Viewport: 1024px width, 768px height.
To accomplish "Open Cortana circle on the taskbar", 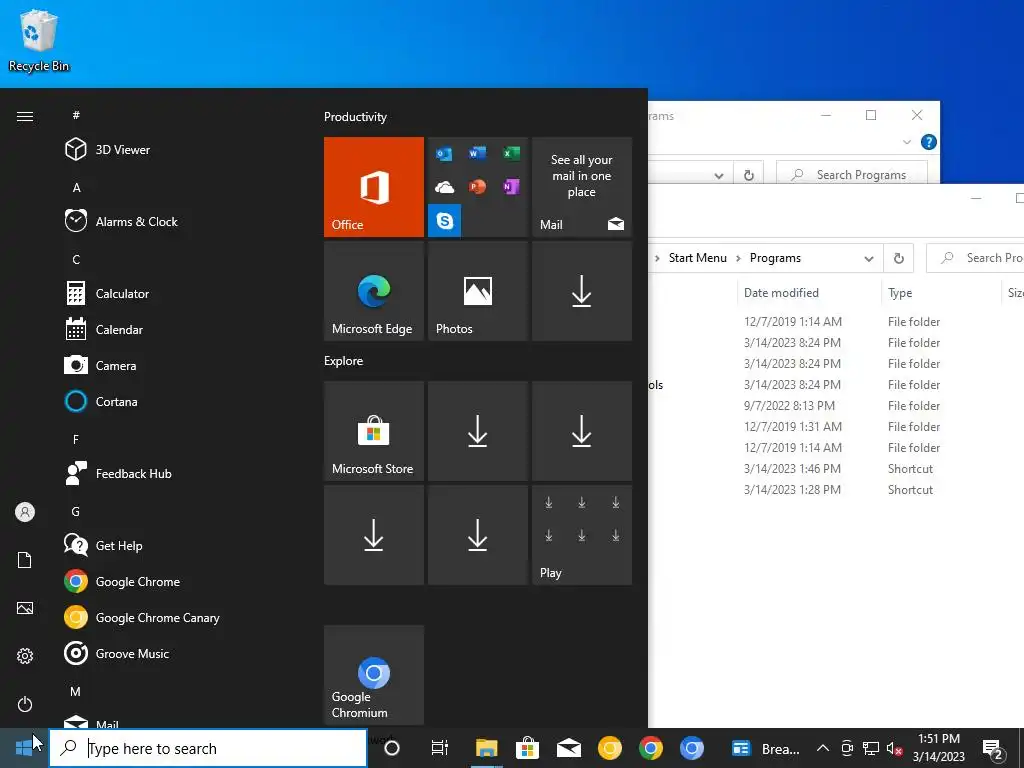I will click(392, 748).
